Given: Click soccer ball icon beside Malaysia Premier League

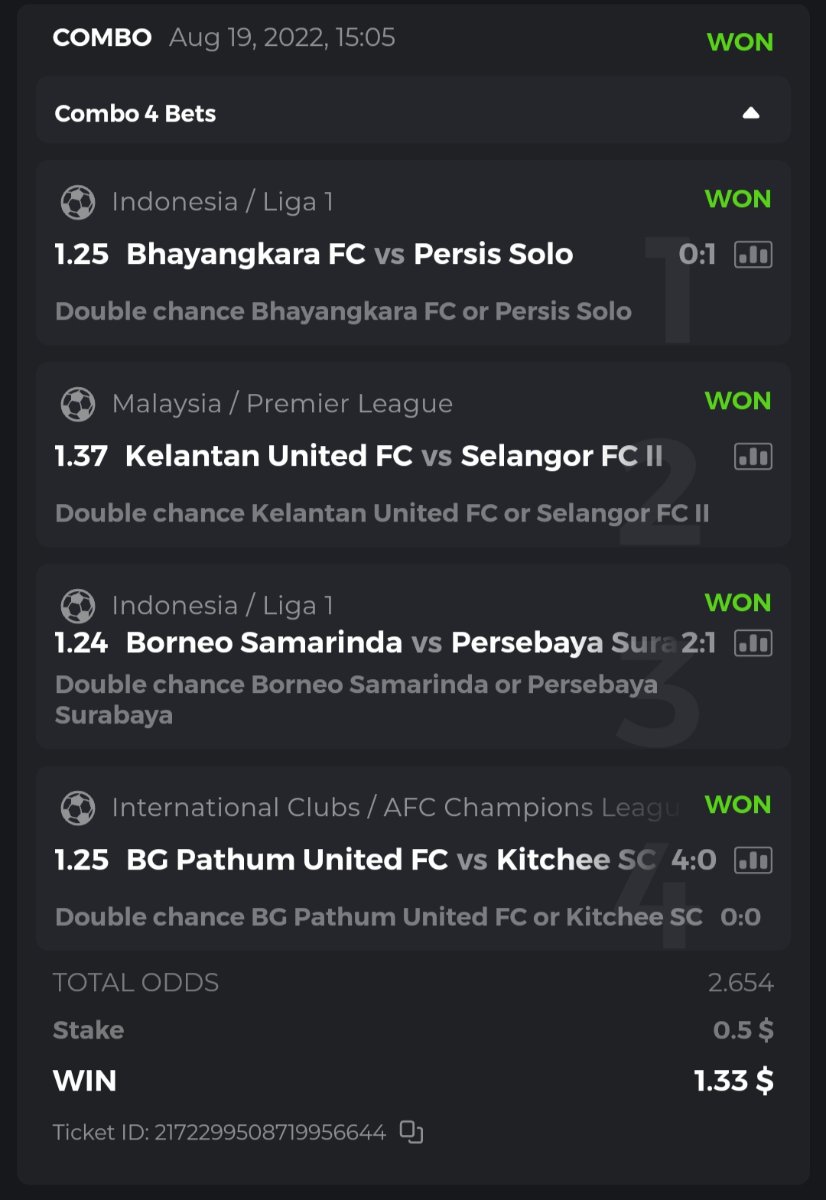Looking at the screenshot, I should point(78,404).
